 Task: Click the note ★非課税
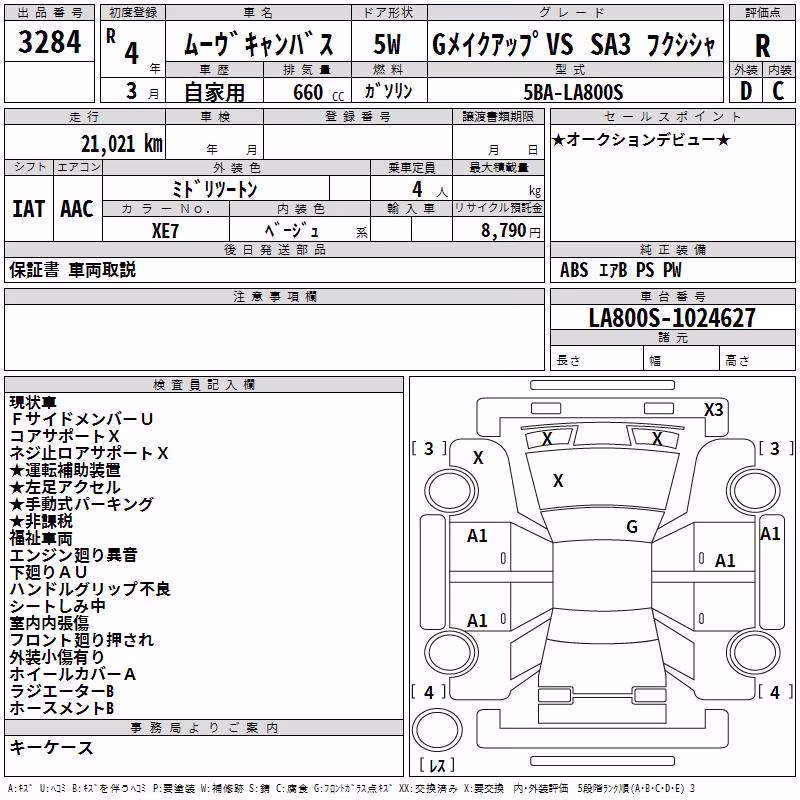(41, 521)
